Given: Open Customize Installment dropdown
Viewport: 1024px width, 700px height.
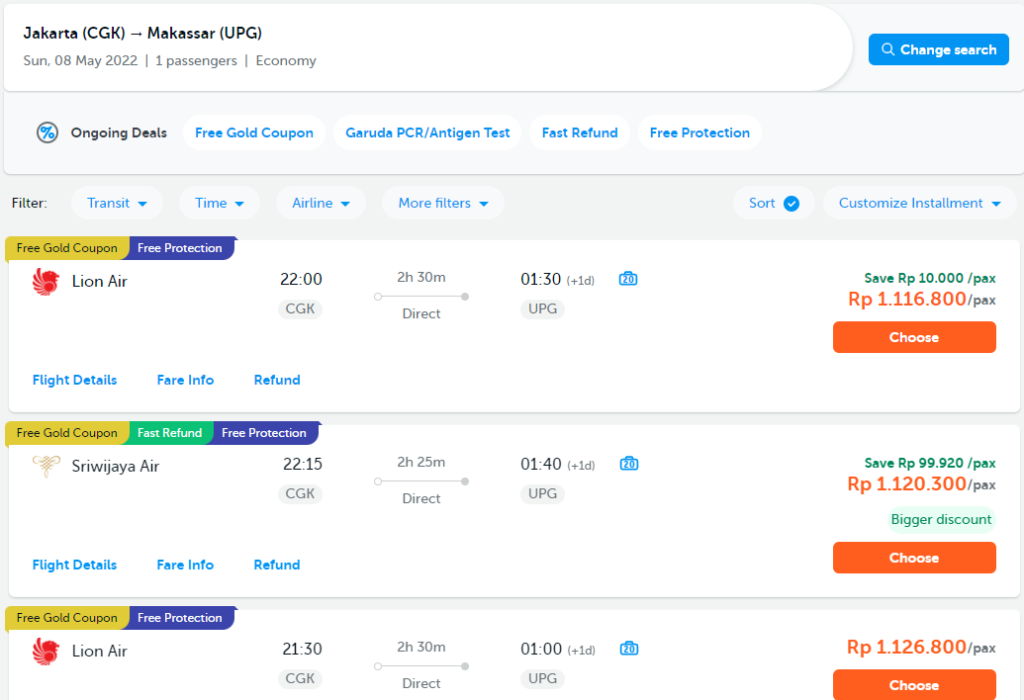Looking at the screenshot, I should click(x=920, y=203).
